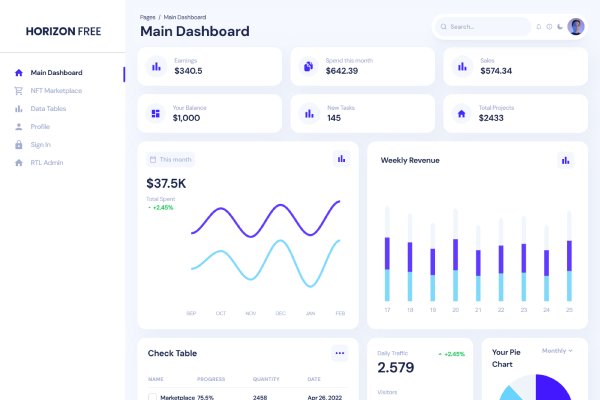Click the bar chart icon beside Data Tables
Image resolution: width=600 pixels, height=400 pixels.
tap(19, 109)
